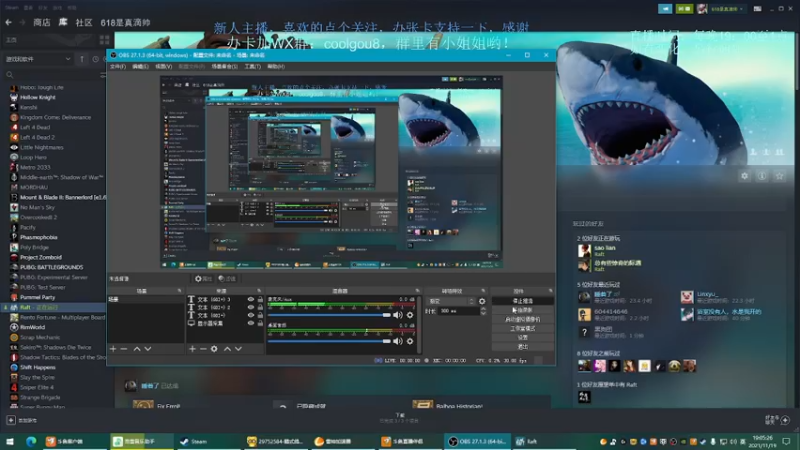Open the source Filters button above the scenes
800x450 pixels.
point(227,279)
